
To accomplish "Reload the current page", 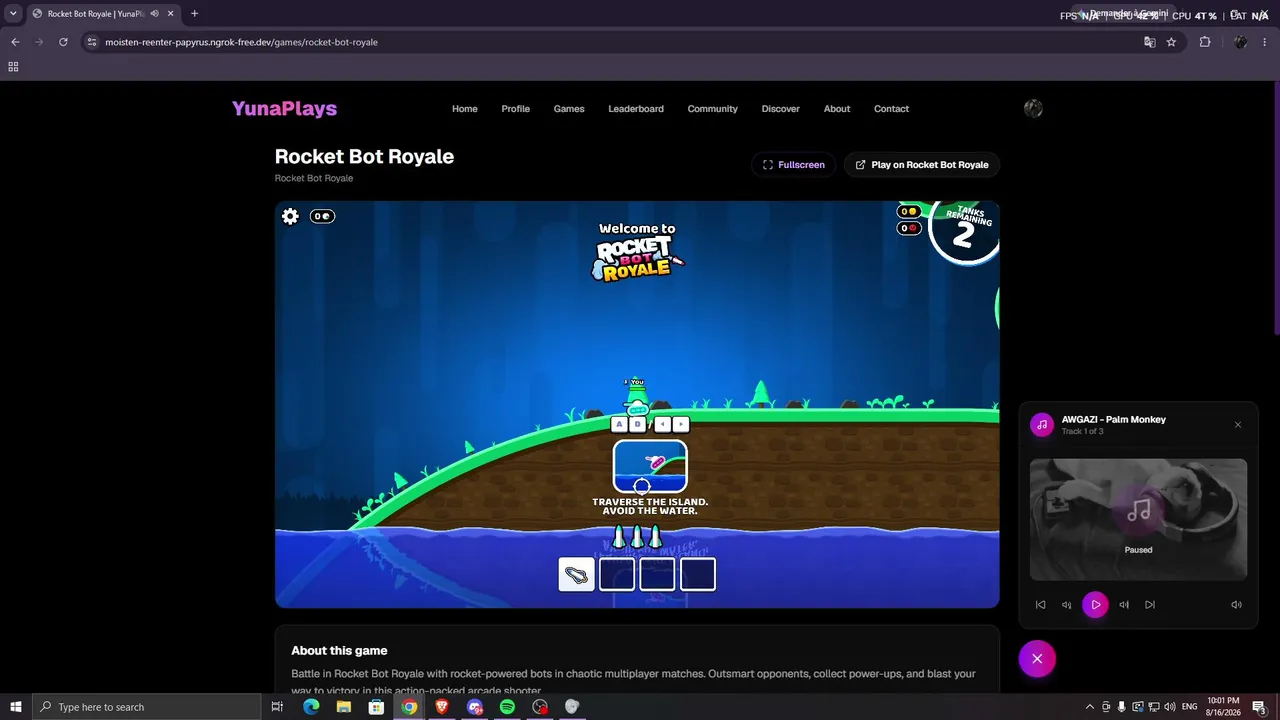I will [63, 42].
